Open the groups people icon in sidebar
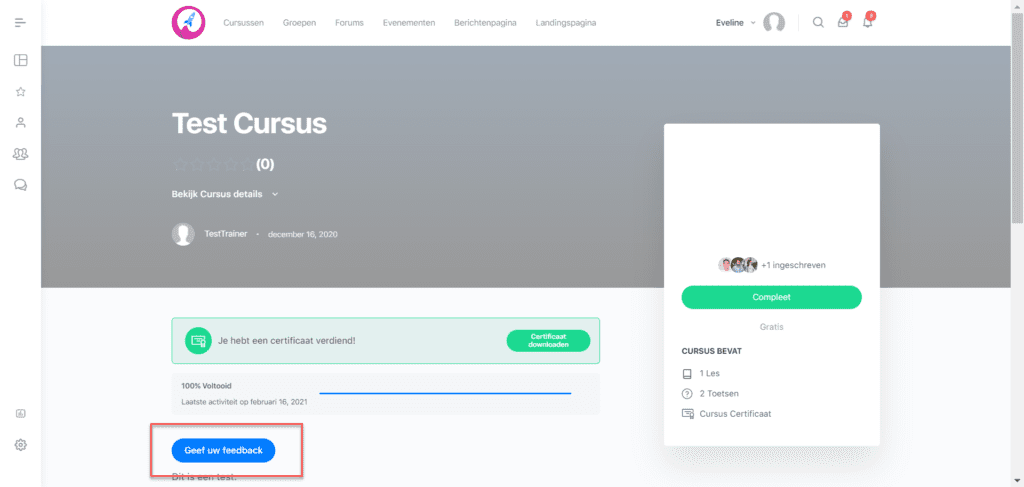The image size is (1024, 487). 20,154
